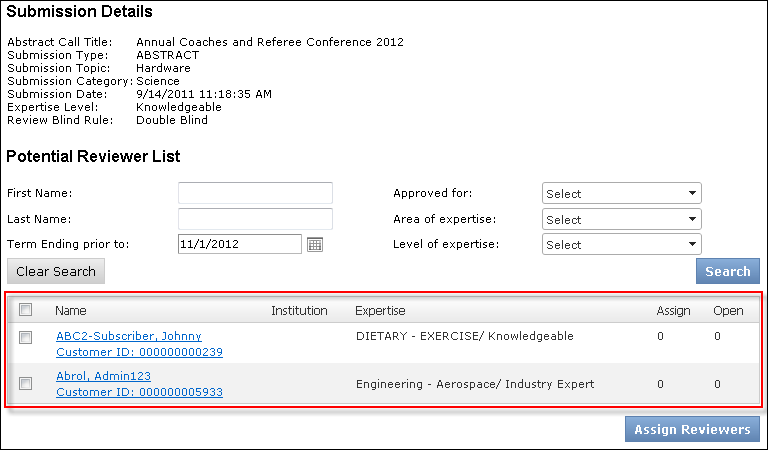Open the Abrol, Admin123 reviewer link
Screen dimensions: 768x450
103,376
